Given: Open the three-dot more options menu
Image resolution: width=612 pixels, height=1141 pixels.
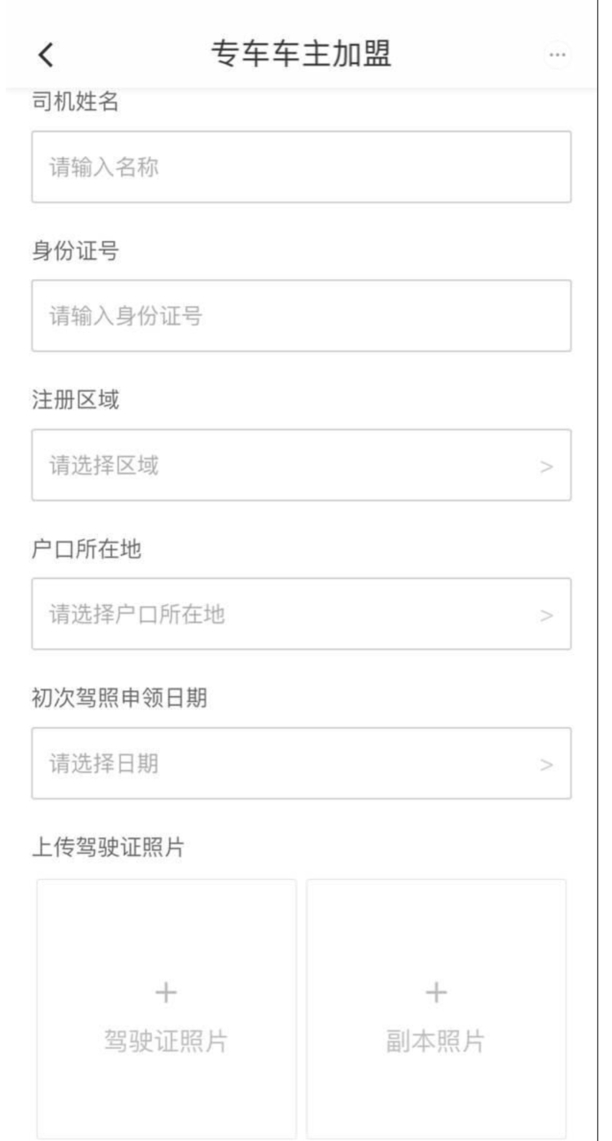Looking at the screenshot, I should 557,55.
